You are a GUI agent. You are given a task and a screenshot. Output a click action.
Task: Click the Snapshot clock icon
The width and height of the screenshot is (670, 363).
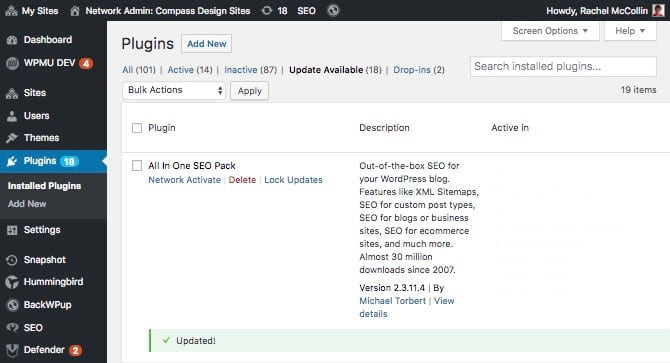point(12,260)
